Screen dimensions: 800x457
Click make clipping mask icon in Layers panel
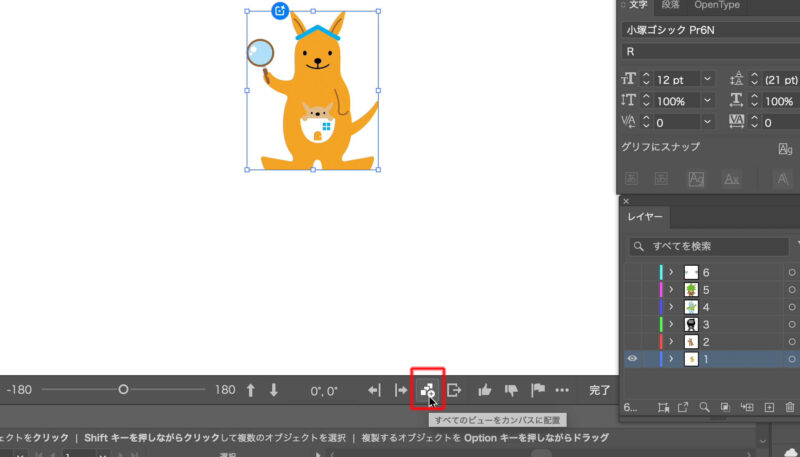click(x=726, y=407)
